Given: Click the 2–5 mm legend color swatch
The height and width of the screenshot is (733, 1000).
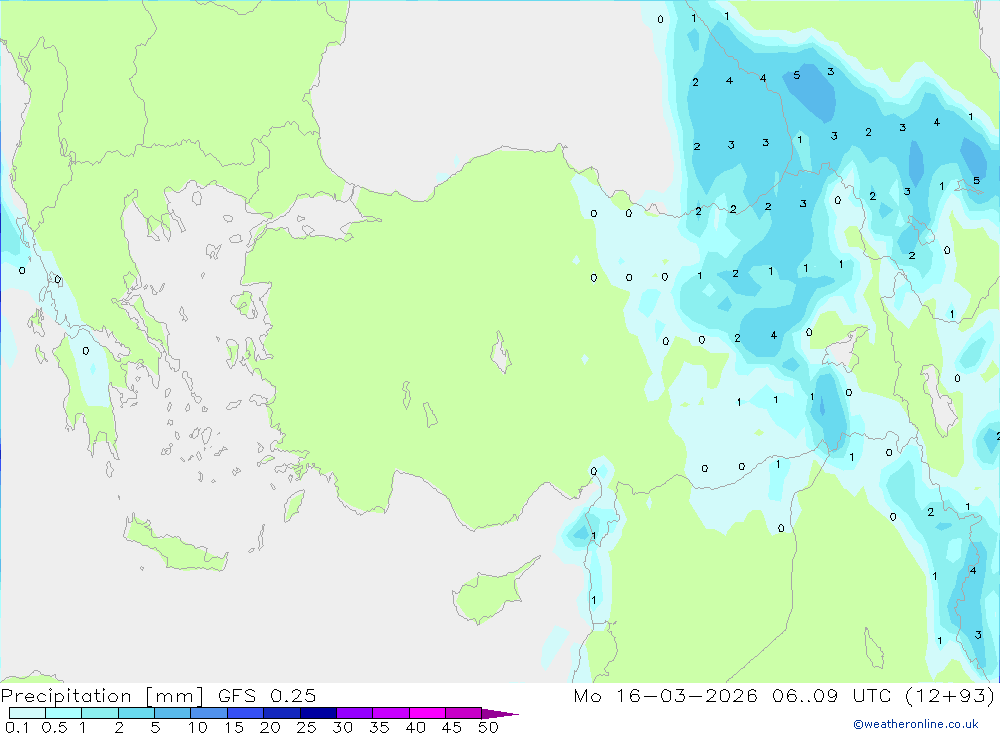Looking at the screenshot, I should [136, 713].
